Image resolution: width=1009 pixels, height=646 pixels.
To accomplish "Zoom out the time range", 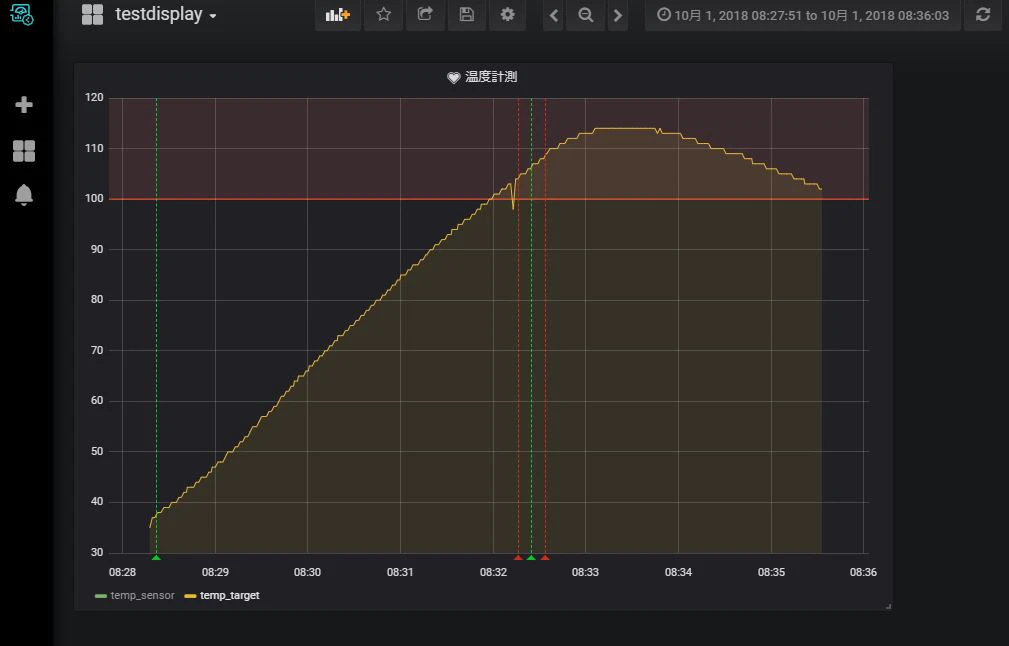I will point(586,15).
